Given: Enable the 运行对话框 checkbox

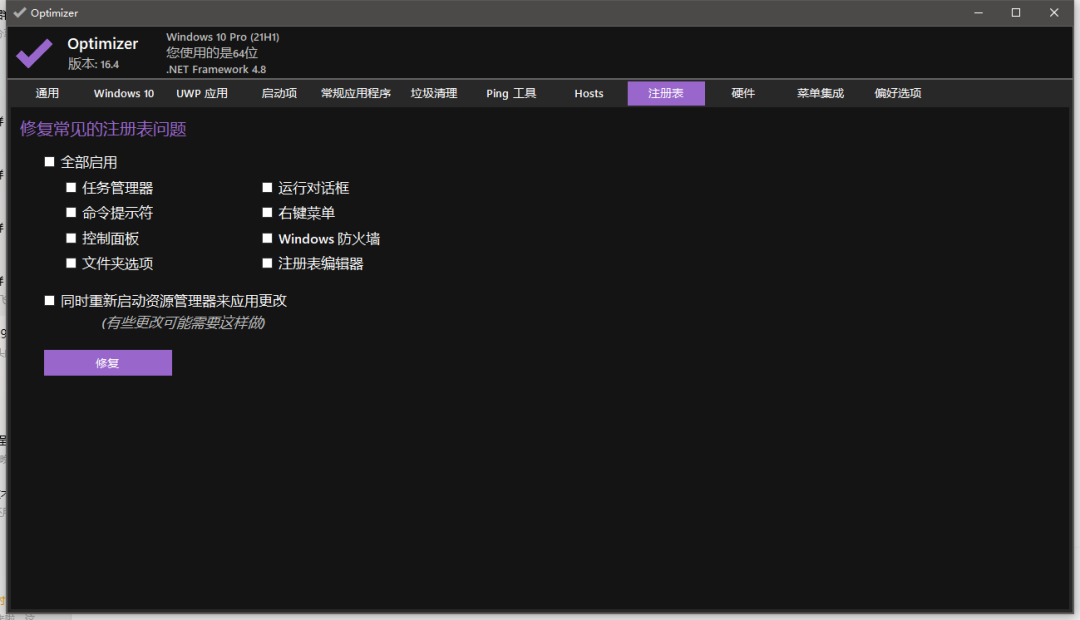Looking at the screenshot, I should pos(267,187).
